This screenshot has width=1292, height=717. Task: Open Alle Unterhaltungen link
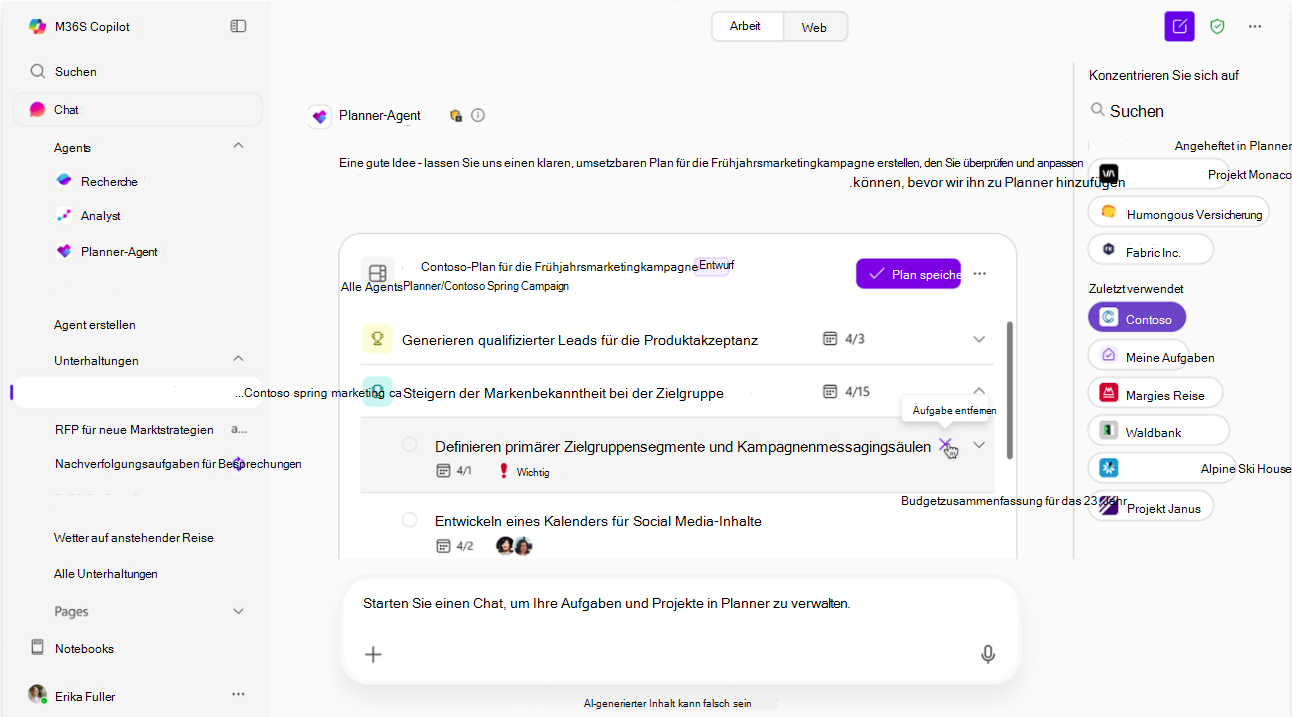click(105, 573)
